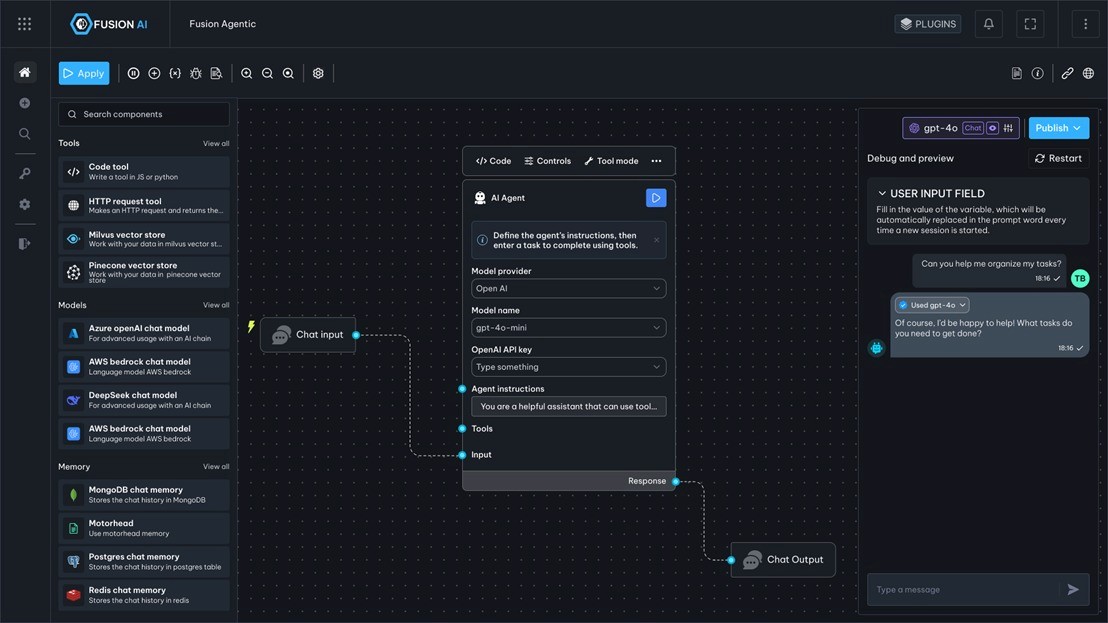The width and height of the screenshot is (1108, 623).
Task: Collapse the USER INPUT FIELD section
Action: (x=882, y=194)
